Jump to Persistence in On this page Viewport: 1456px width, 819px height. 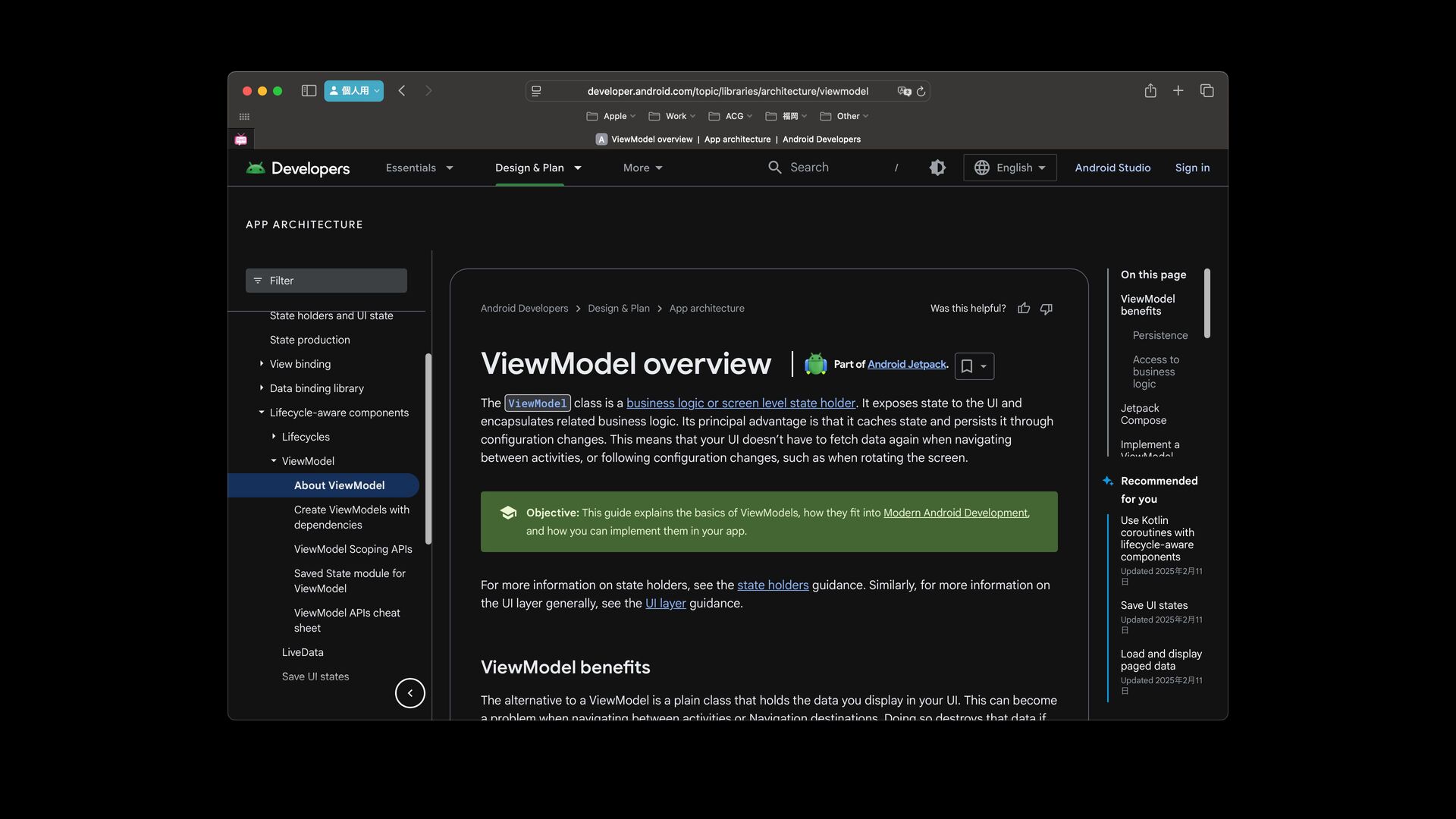pyautogui.click(x=1160, y=335)
